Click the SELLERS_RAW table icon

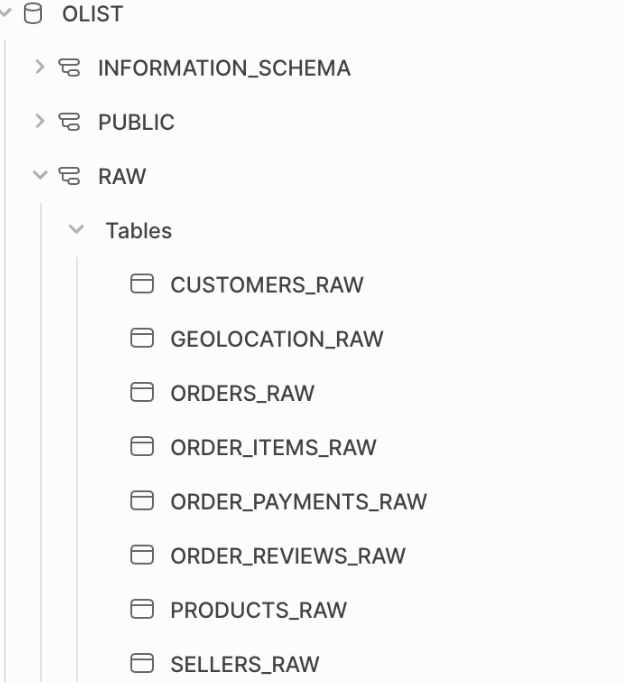click(x=142, y=663)
